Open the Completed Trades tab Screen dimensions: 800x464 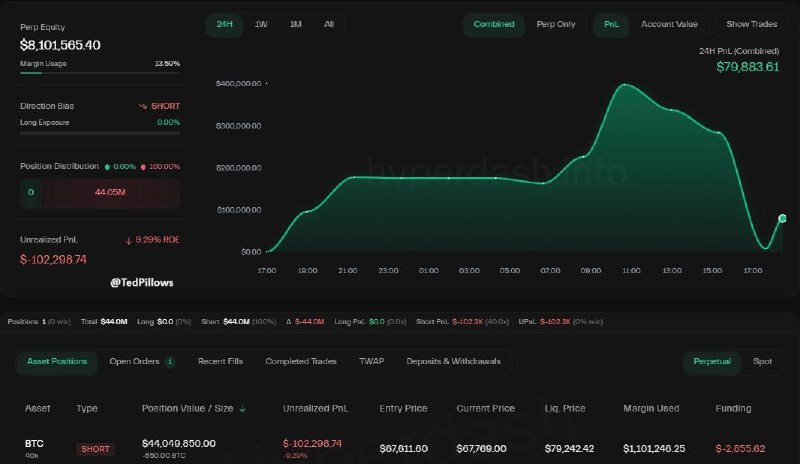(301, 361)
